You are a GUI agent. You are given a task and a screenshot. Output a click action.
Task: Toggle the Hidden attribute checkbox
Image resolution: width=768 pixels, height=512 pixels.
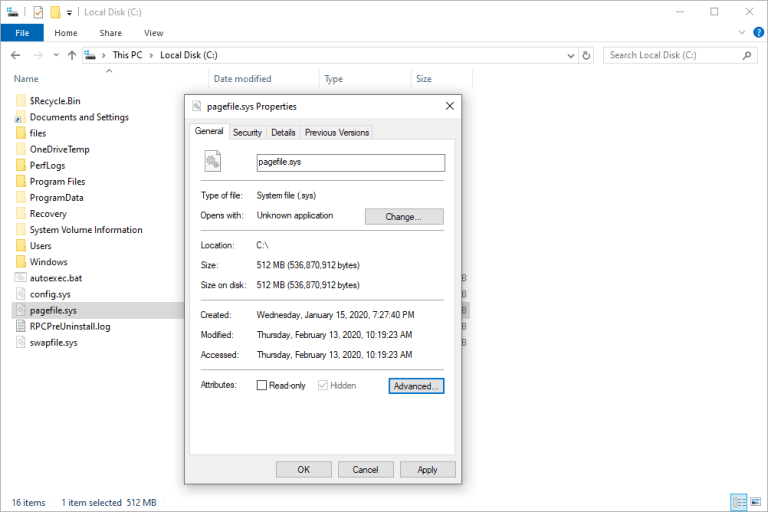(323, 386)
